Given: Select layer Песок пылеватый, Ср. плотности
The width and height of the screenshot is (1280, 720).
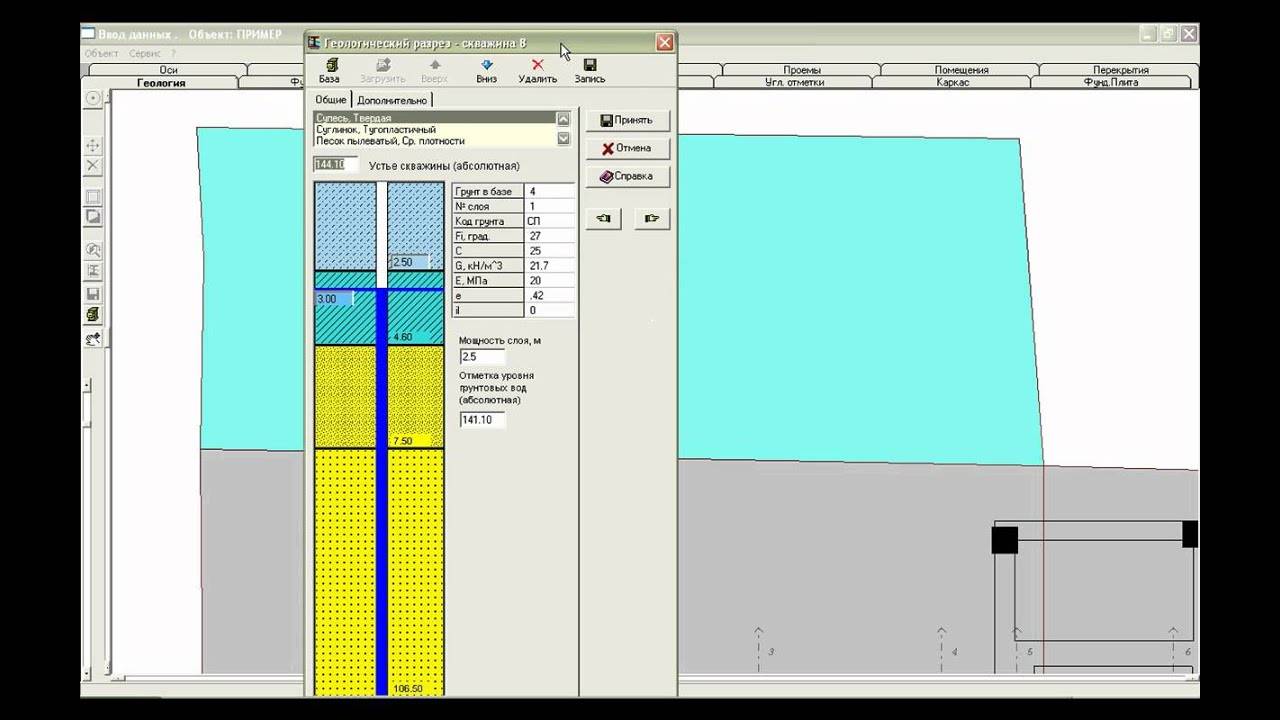Looking at the screenshot, I should pos(434,142).
